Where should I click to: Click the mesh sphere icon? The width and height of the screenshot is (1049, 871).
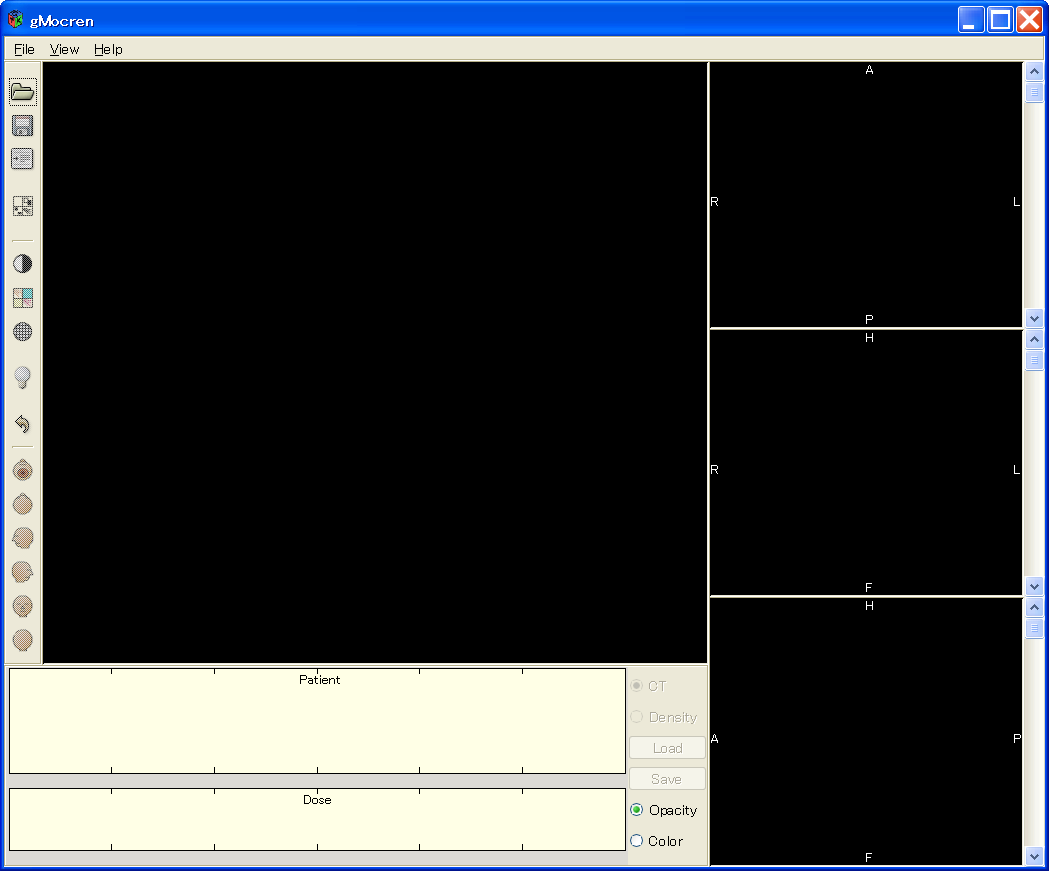pos(22,331)
